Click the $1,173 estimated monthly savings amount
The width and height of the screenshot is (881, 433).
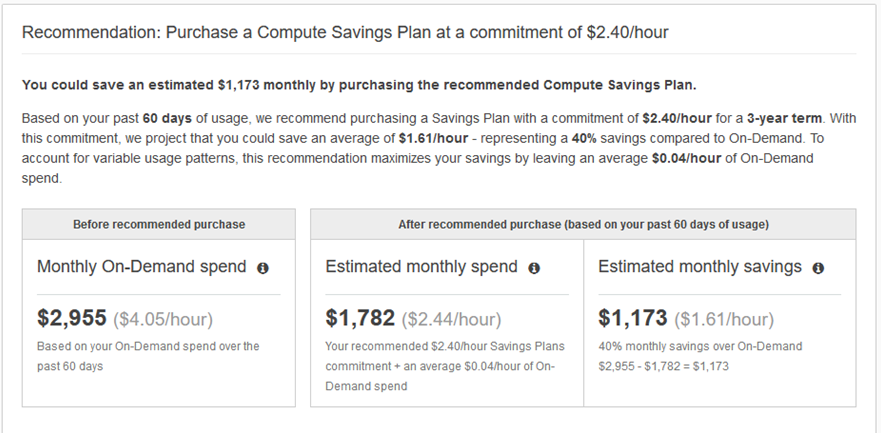pos(633,318)
